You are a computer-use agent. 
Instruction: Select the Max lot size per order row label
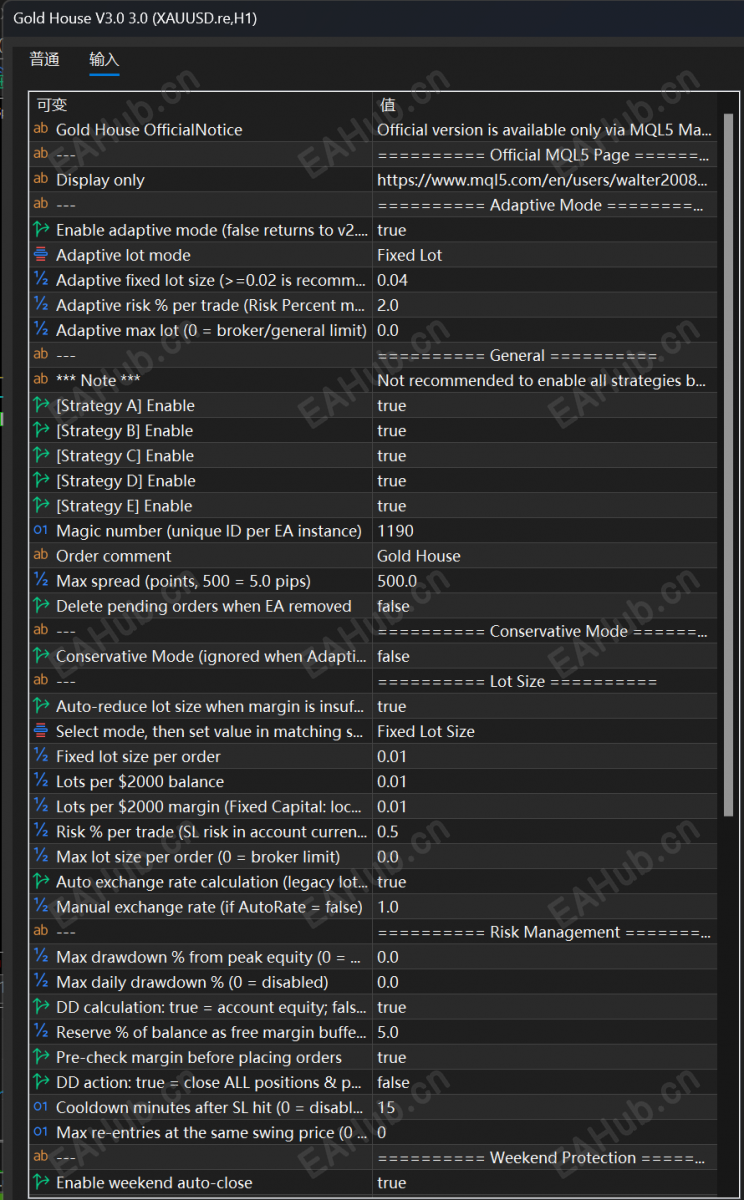(x=198, y=857)
